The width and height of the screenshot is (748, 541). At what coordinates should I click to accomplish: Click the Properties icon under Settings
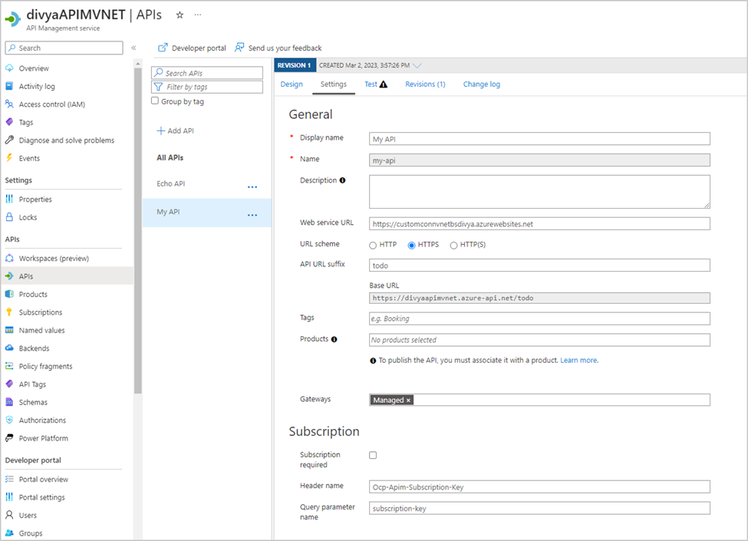coord(10,199)
